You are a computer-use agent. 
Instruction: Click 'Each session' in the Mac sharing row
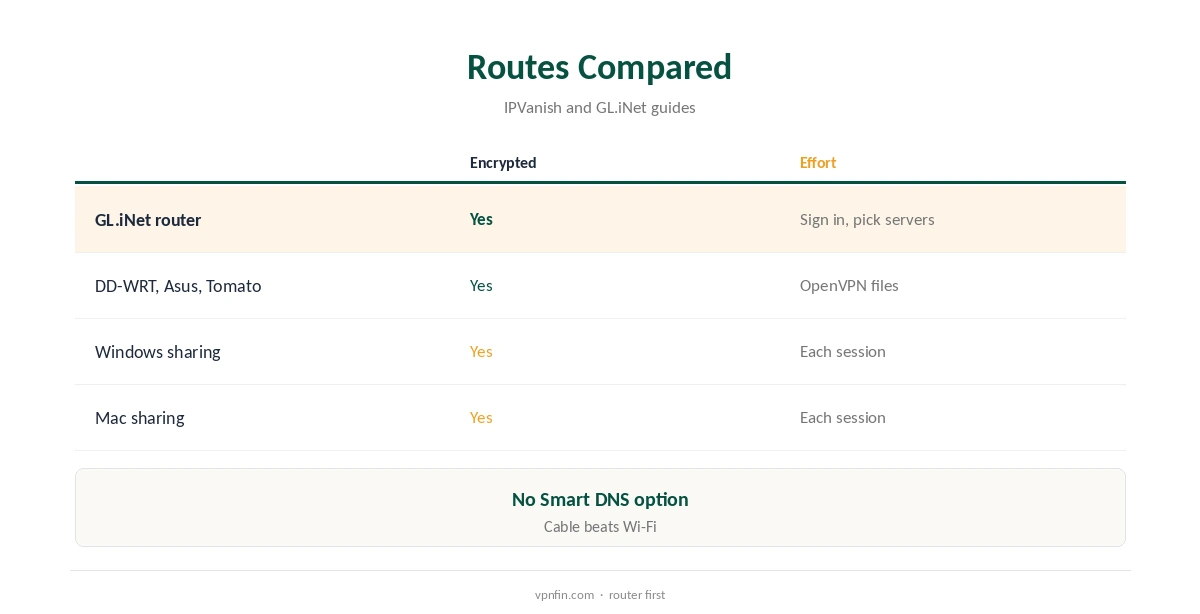[x=842, y=417]
